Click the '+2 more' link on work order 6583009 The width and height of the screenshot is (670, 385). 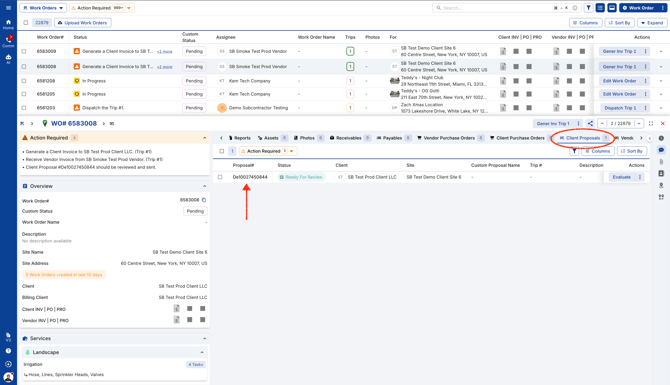pos(165,52)
